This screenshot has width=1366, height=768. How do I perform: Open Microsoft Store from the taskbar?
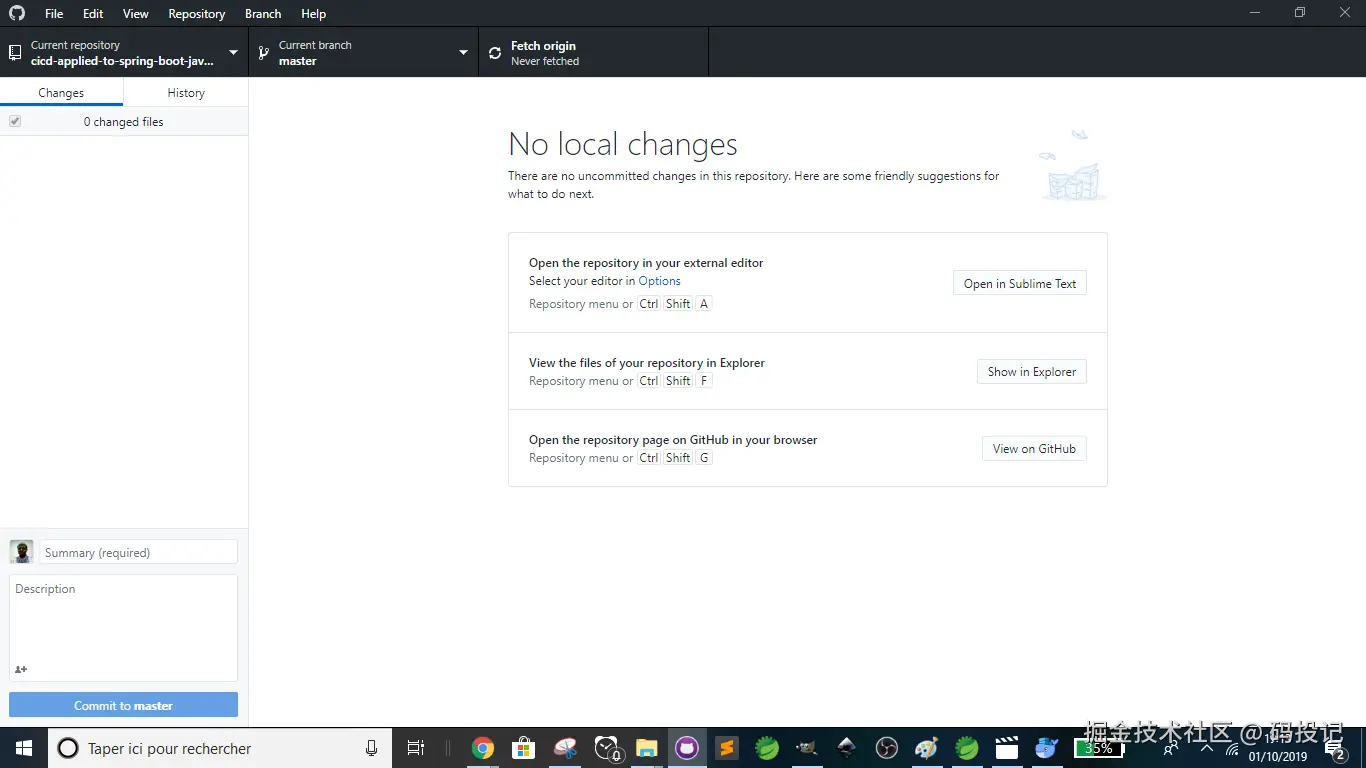click(524, 748)
